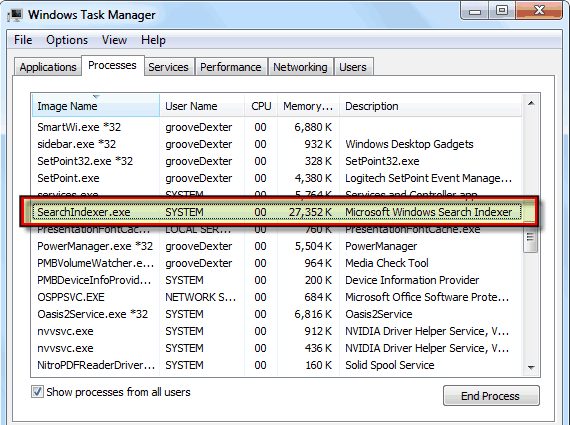Select the SetPoint32.exe *32 process
The width and height of the screenshot is (570, 425).
coord(277,161)
